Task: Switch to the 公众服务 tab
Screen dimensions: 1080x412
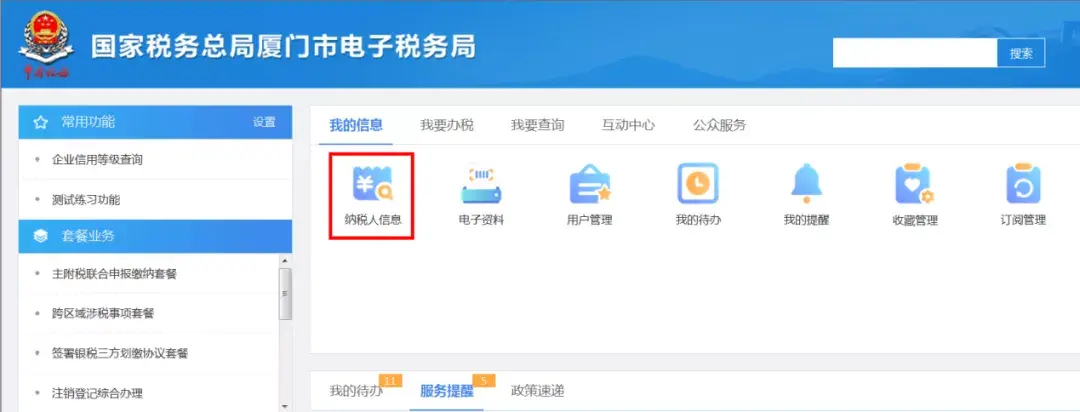Action: coord(719,125)
